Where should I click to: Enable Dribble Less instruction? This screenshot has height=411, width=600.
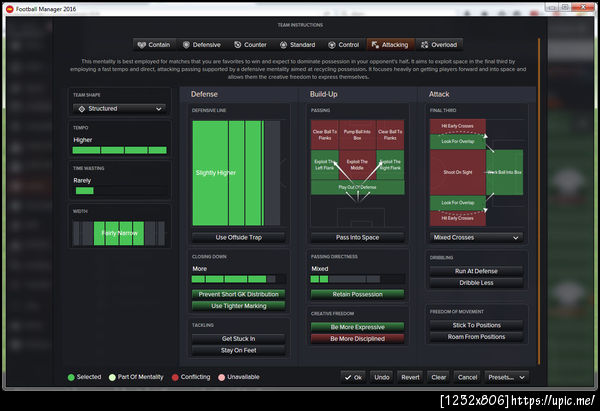point(476,283)
